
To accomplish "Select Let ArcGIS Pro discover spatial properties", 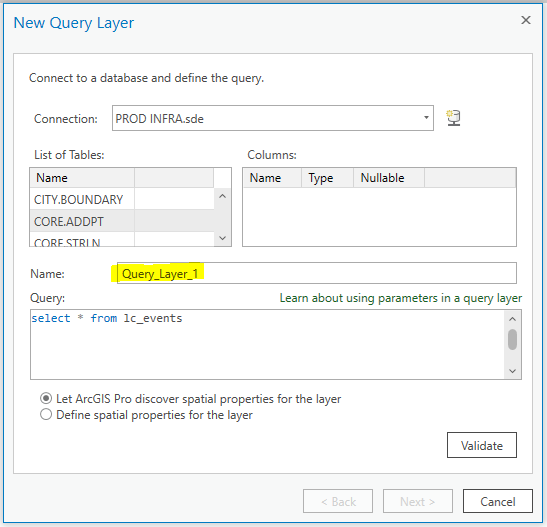I will 46,398.
